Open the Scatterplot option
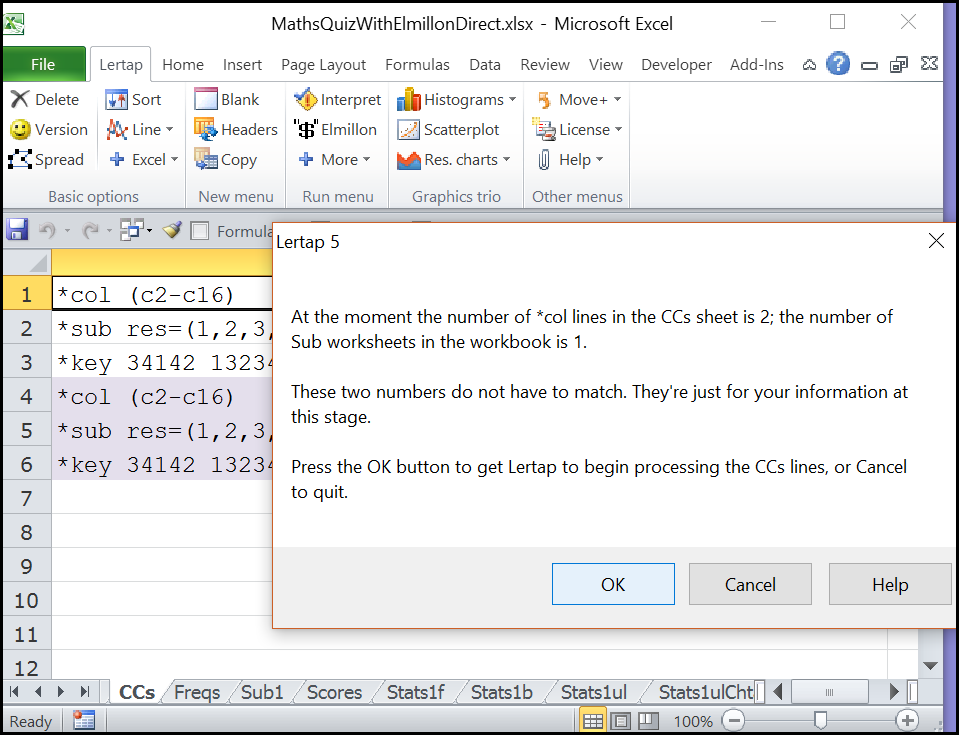This screenshot has width=959, height=735. 448,130
